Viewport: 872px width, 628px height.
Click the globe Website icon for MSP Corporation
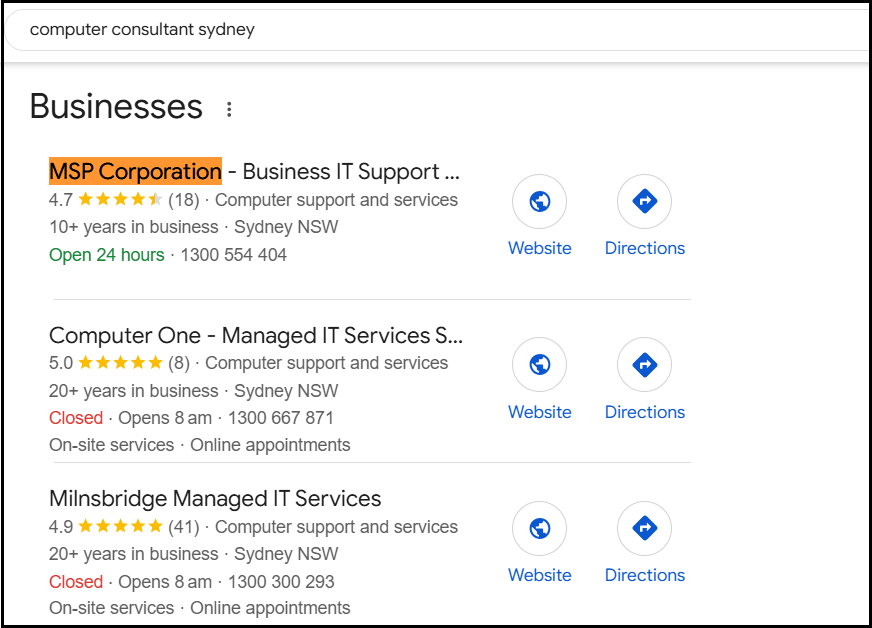(539, 201)
